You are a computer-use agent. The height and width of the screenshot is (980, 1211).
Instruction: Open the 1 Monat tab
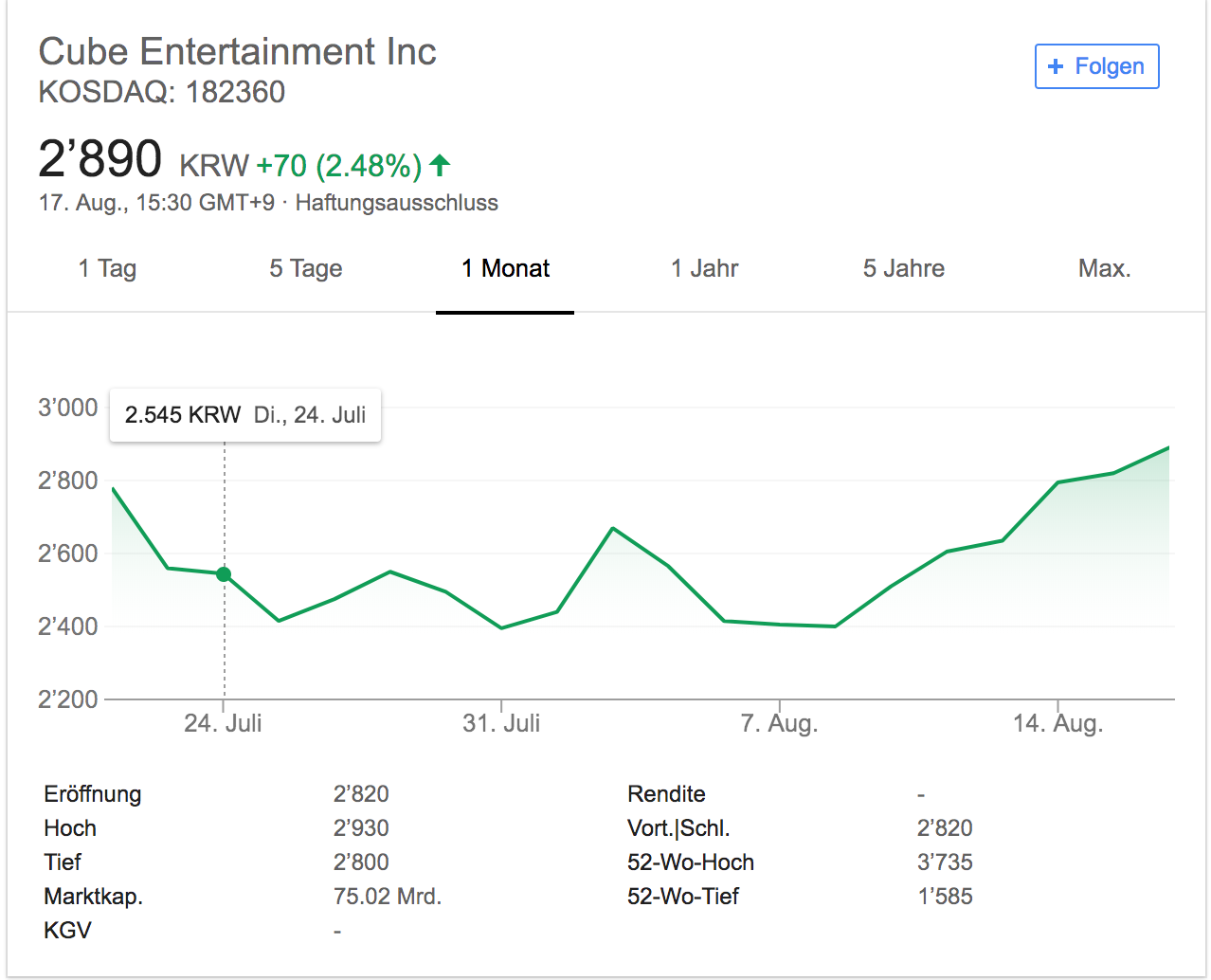[505, 269]
